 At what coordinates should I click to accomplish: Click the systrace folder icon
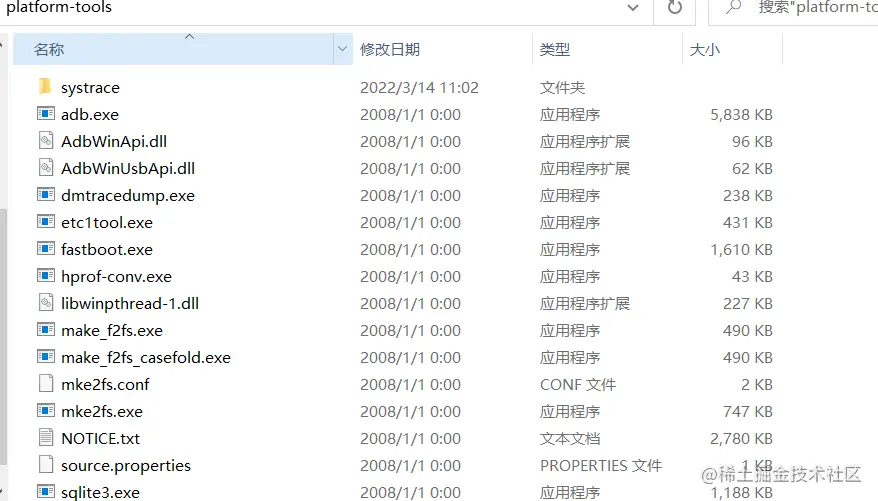45,87
